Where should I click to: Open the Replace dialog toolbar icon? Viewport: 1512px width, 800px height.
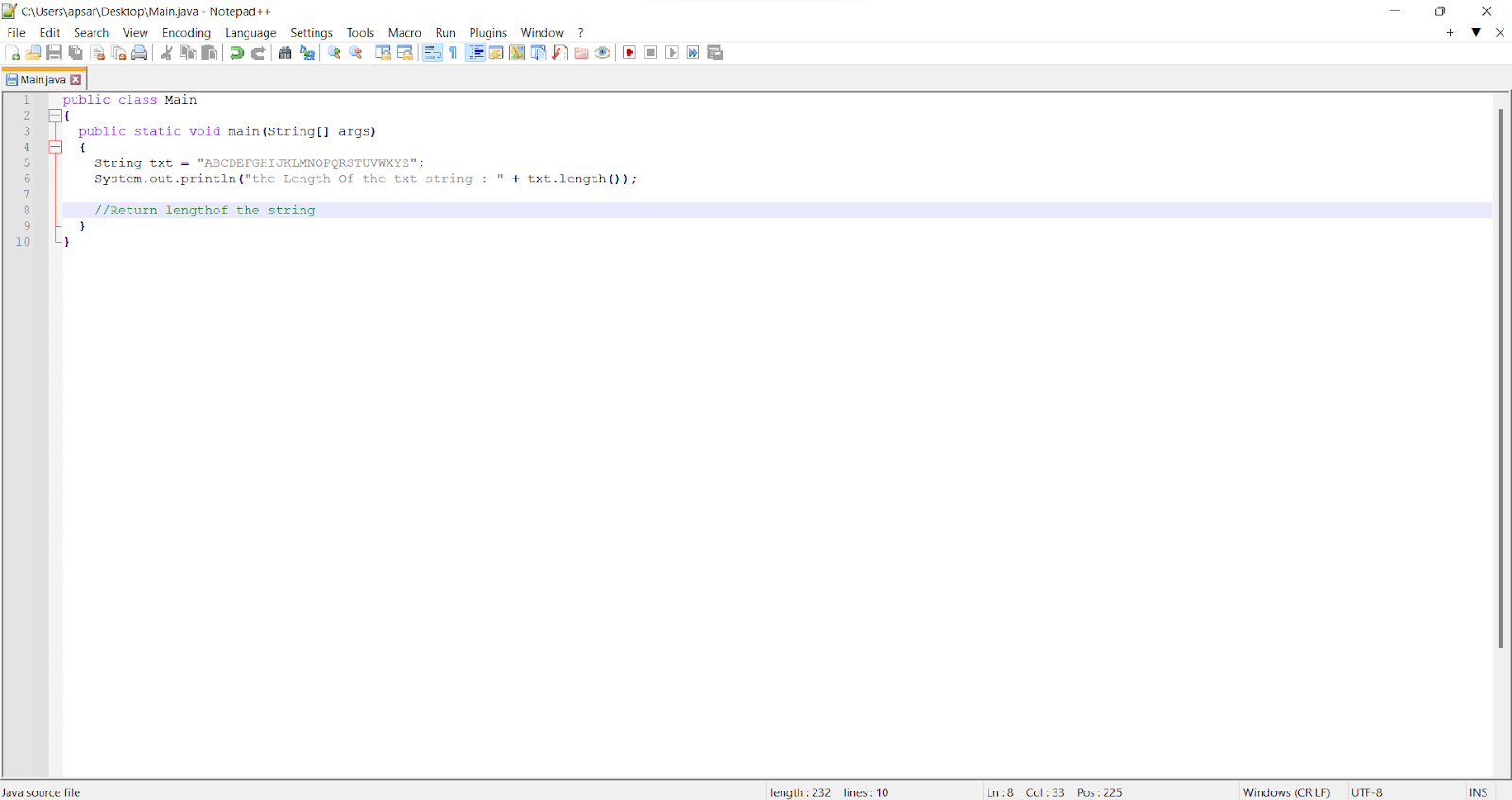(x=307, y=53)
